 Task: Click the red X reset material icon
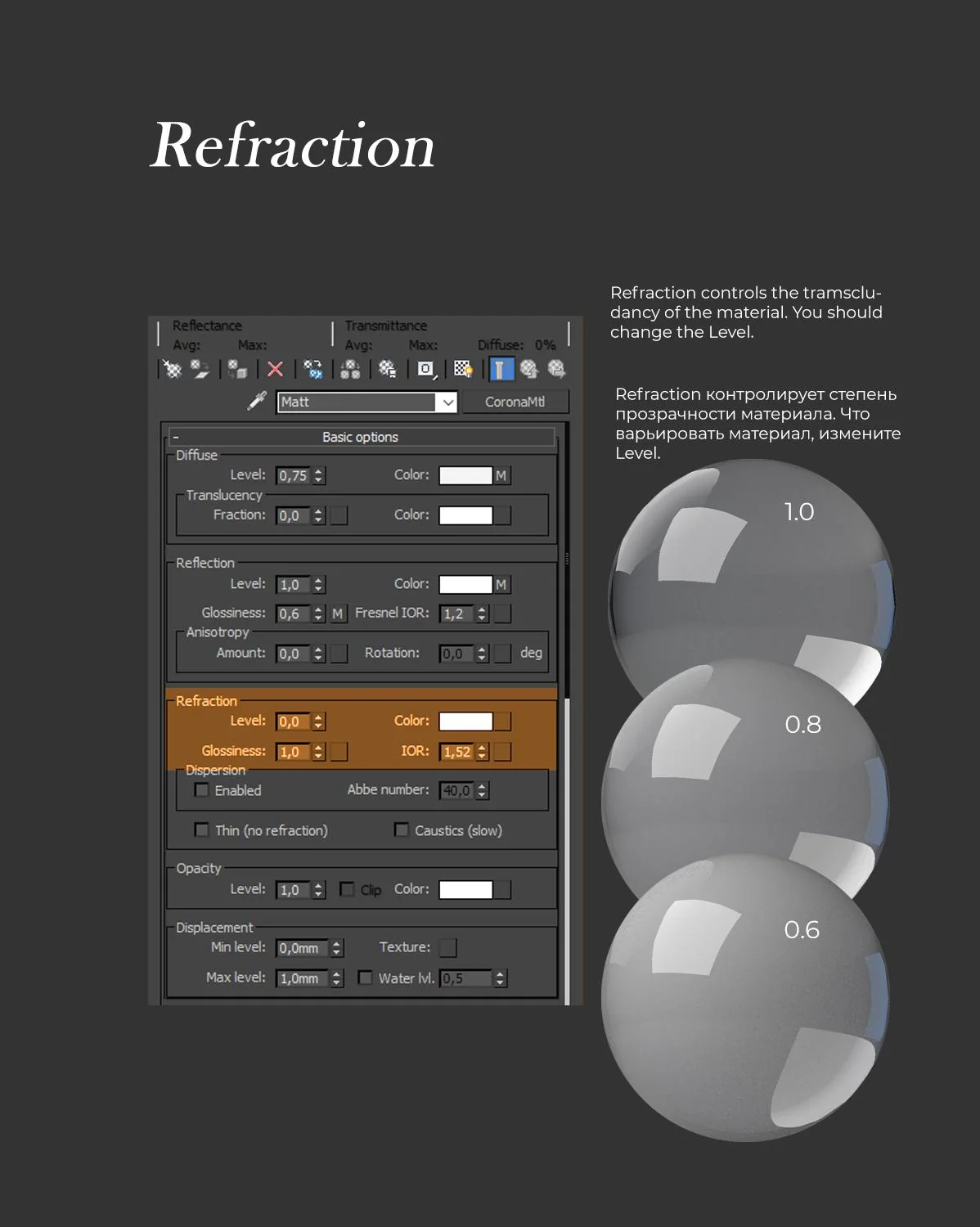pos(276,369)
